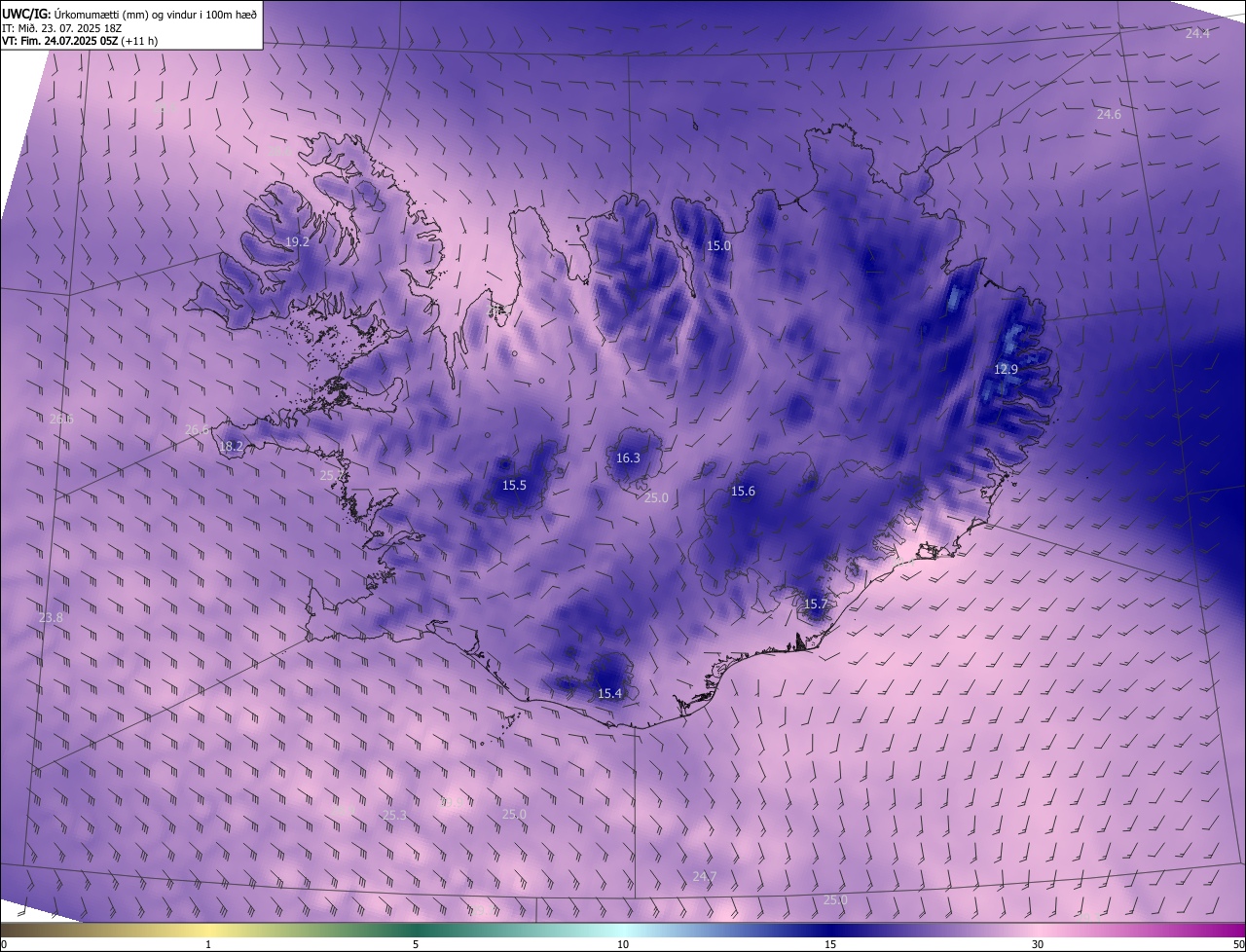
Task: Click the 24.7 value over the southern ocean
Action: tap(704, 877)
